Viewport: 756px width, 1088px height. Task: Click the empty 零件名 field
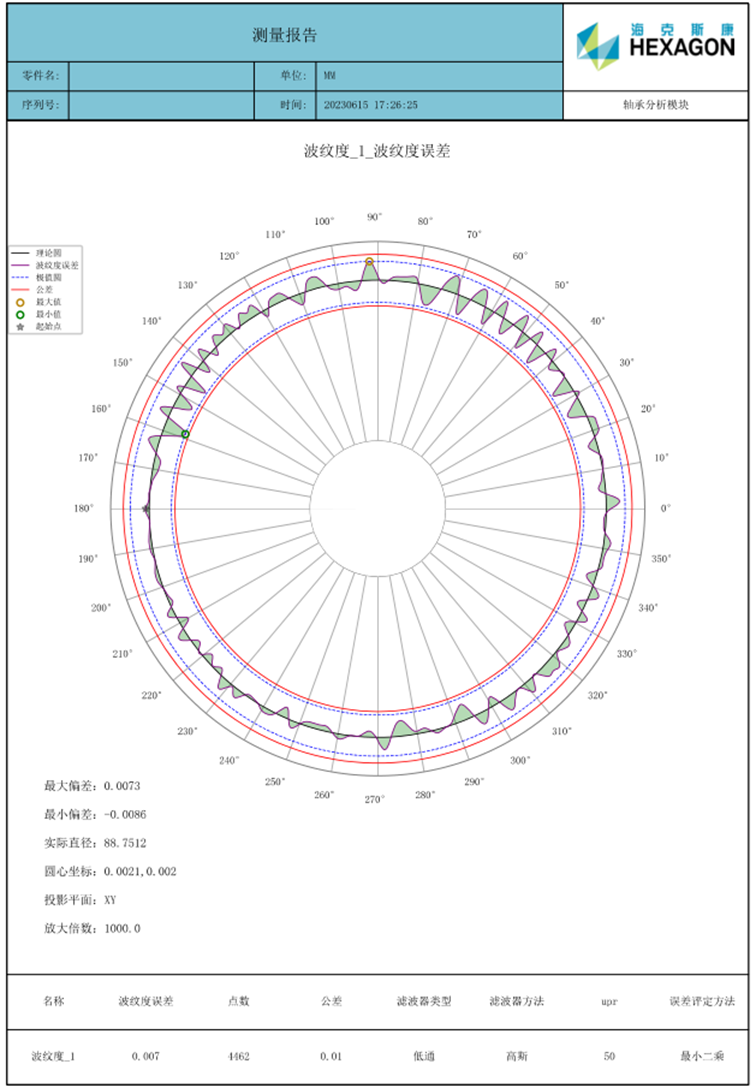(x=160, y=76)
